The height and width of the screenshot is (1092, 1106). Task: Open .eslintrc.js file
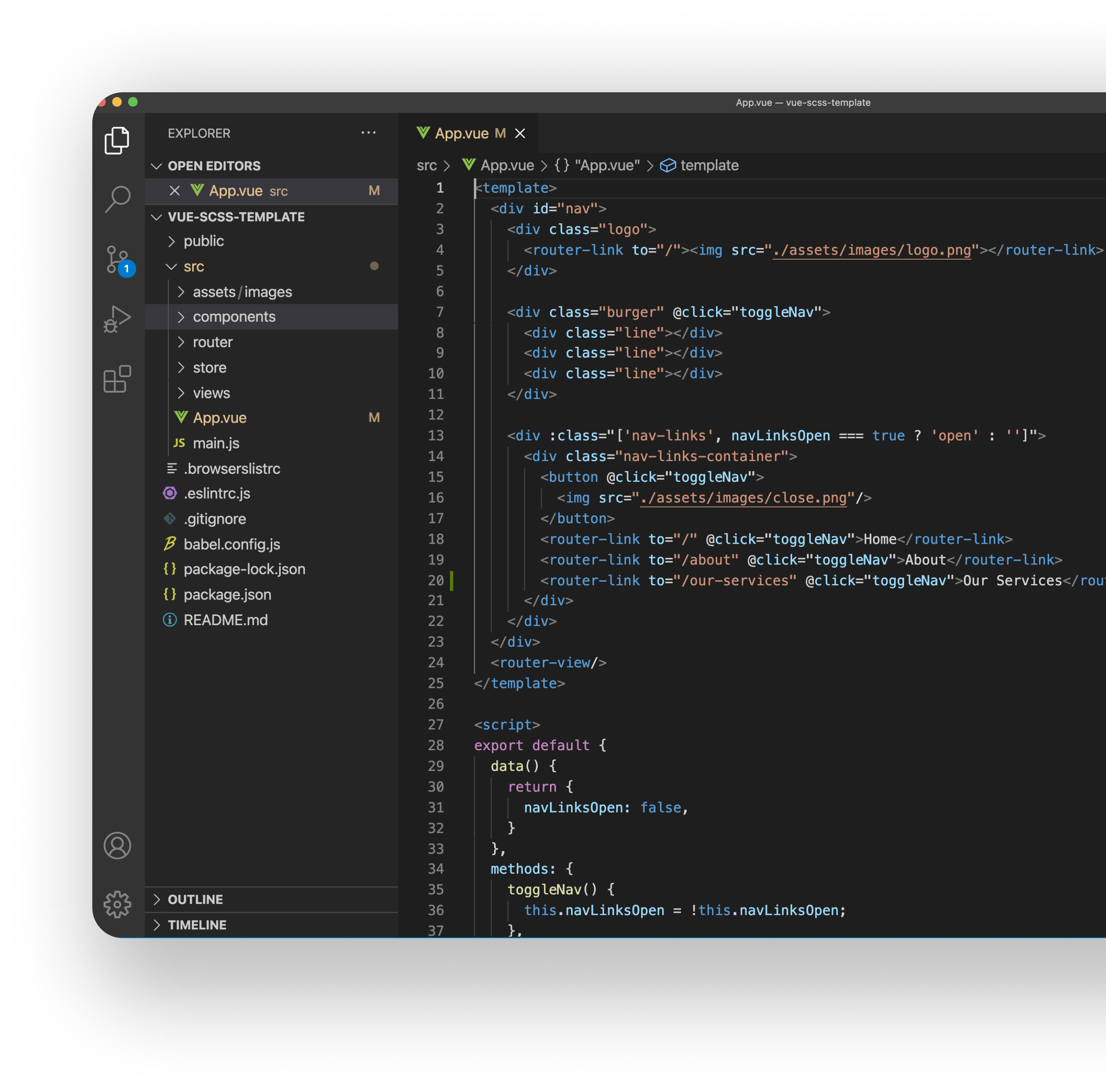pyautogui.click(x=272, y=493)
